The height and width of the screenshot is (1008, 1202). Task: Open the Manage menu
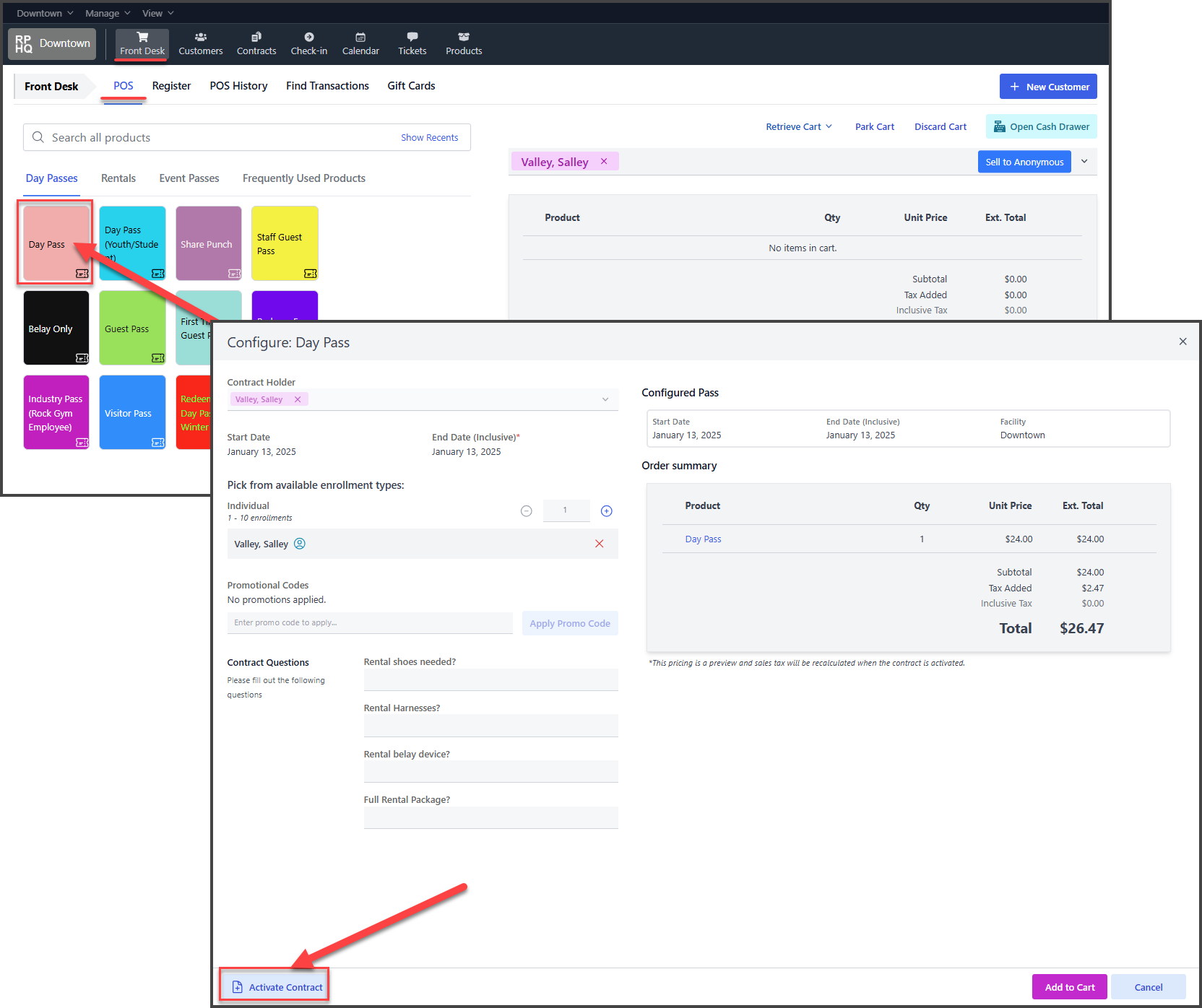108,13
